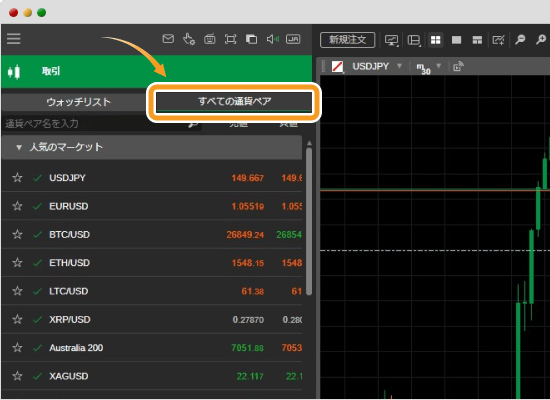Click the scrollbar up arrow in symbol list
This screenshot has height=400, width=550.
[x=309, y=143]
